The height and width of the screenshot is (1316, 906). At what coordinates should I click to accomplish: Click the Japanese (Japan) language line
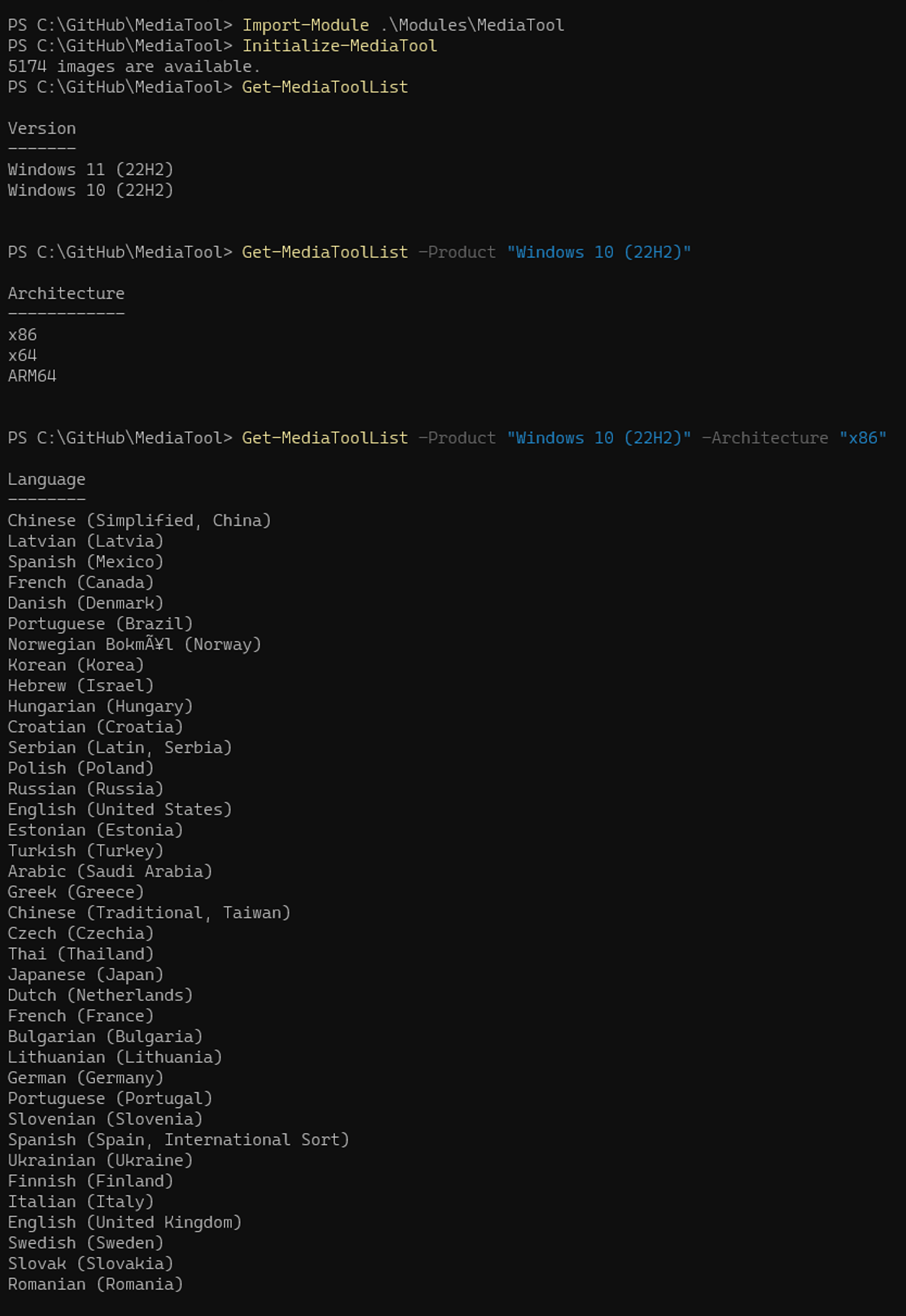tap(86, 975)
